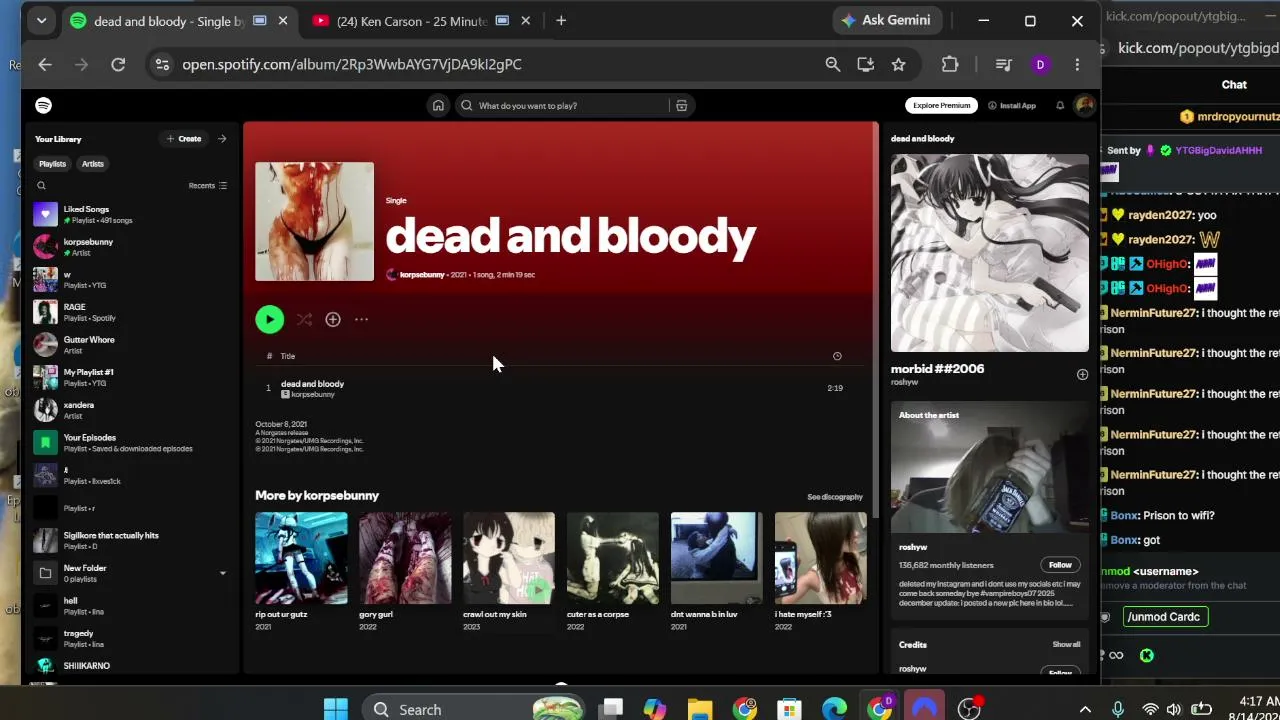Filter library by Playlists
The width and height of the screenshot is (1280, 720).
coord(52,163)
